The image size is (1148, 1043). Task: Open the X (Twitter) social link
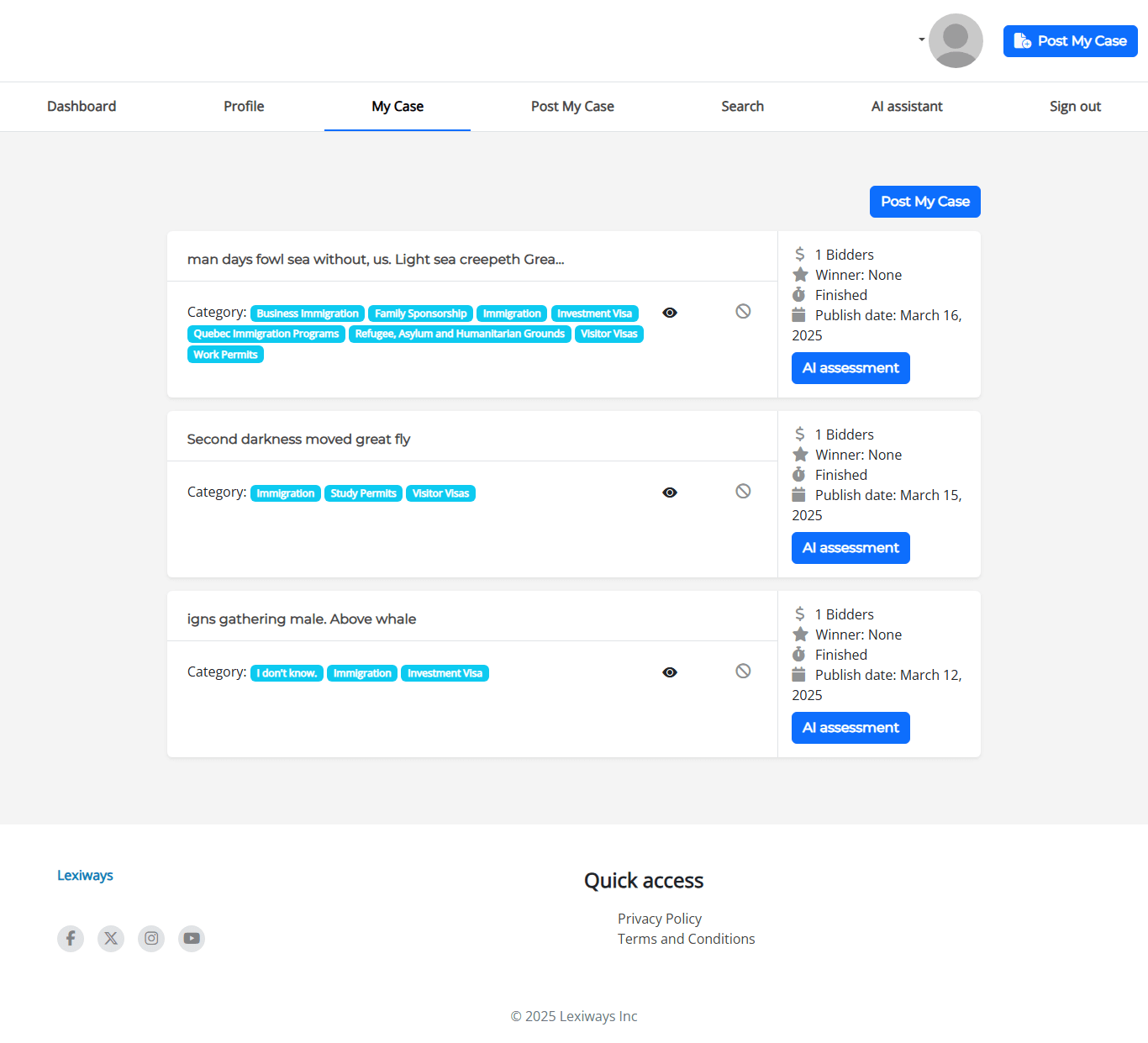click(x=111, y=938)
